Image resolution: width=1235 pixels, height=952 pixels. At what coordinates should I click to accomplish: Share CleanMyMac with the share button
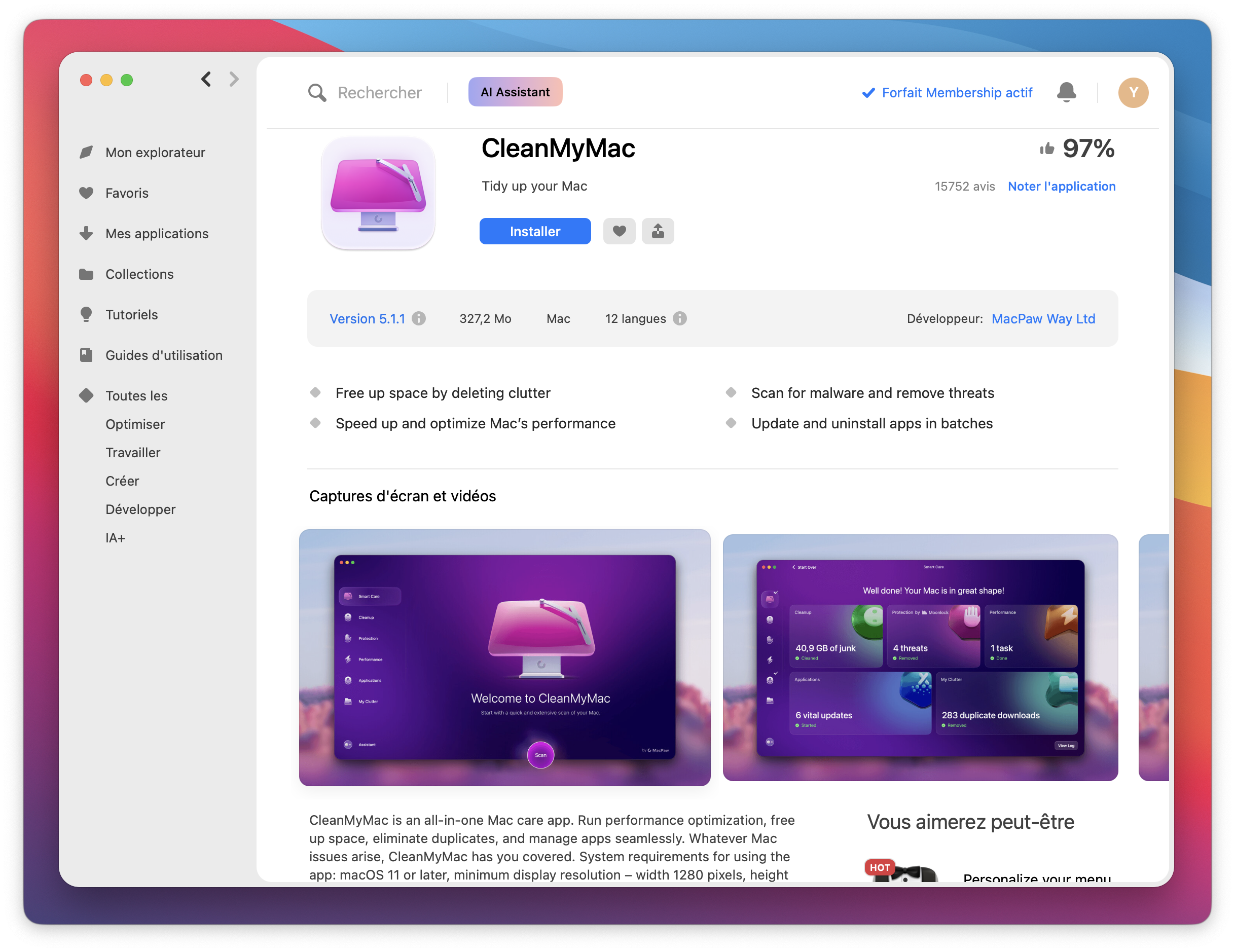pos(658,231)
